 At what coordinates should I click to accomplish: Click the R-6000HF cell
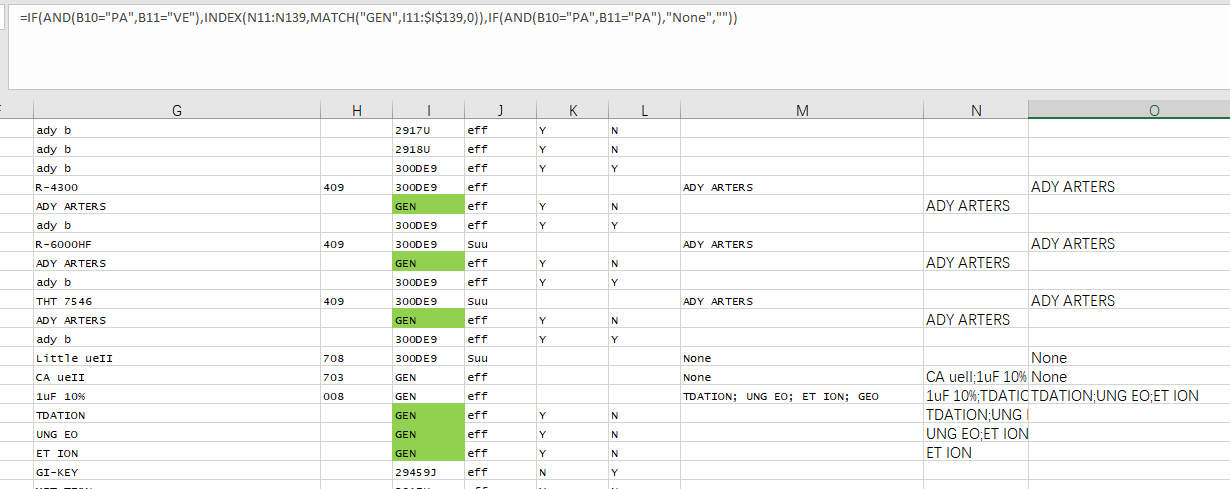tap(177, 244)
